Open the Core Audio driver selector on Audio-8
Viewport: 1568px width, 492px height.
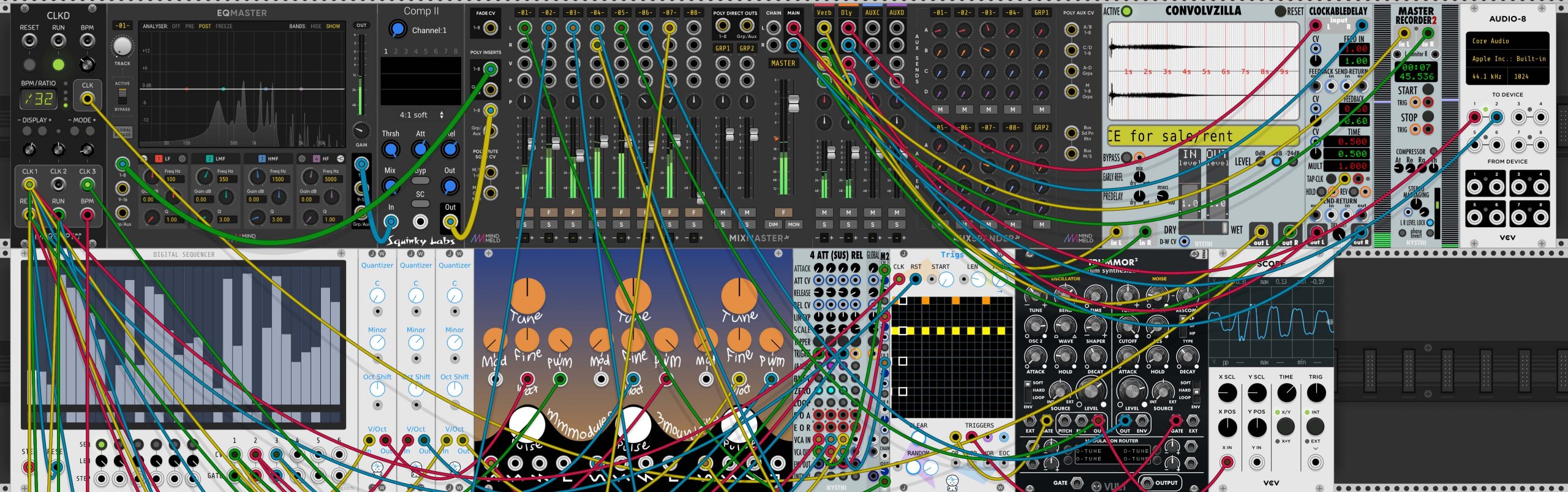1507,41
